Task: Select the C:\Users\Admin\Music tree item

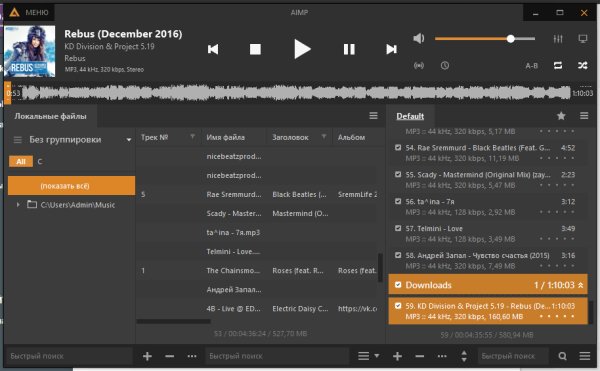Action: tap(78, 205)
